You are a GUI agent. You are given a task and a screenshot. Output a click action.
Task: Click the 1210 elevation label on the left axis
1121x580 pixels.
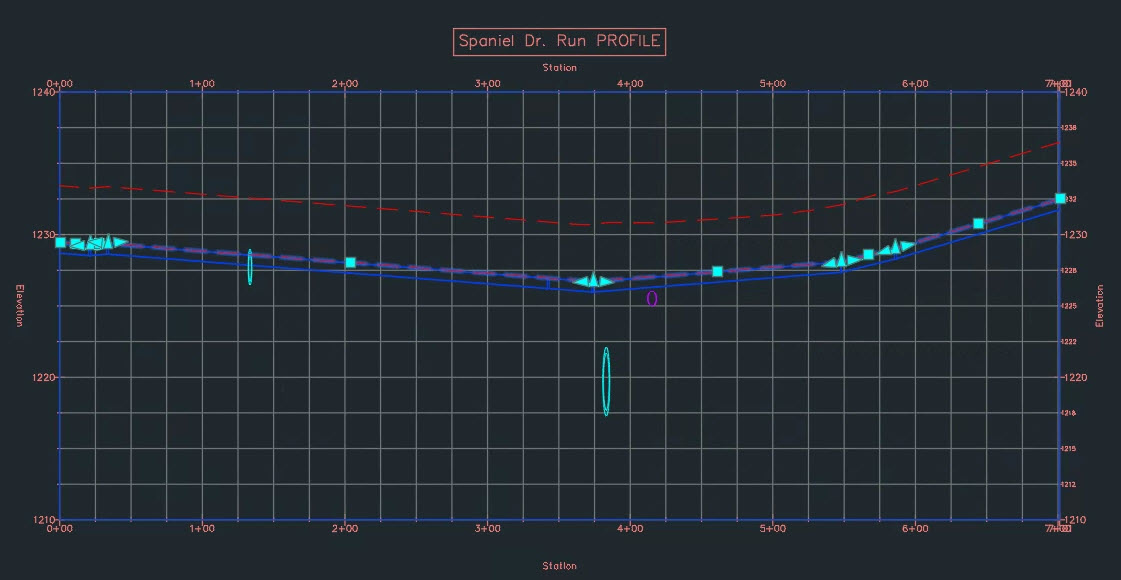click(43, 520)
